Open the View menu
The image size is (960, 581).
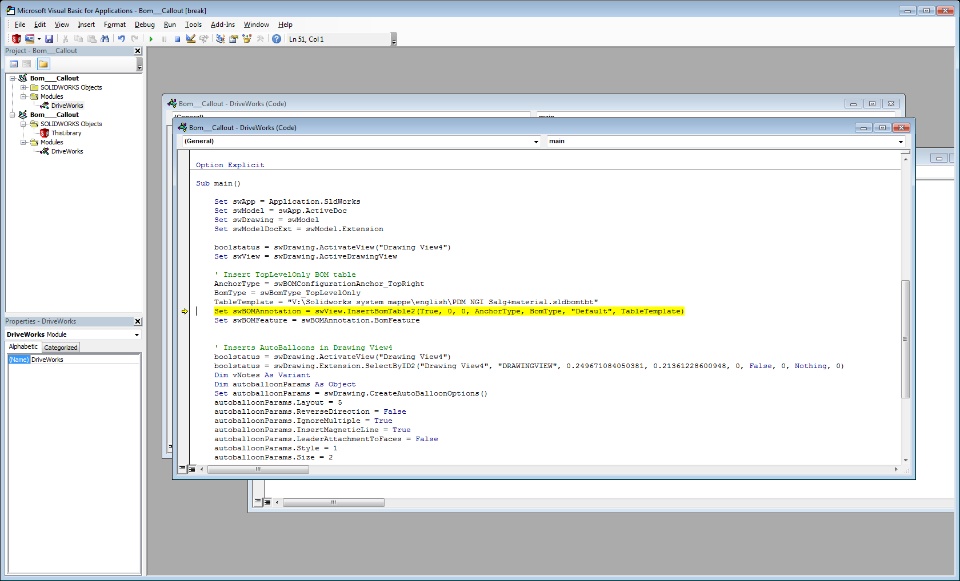click(x=62, y=24)
